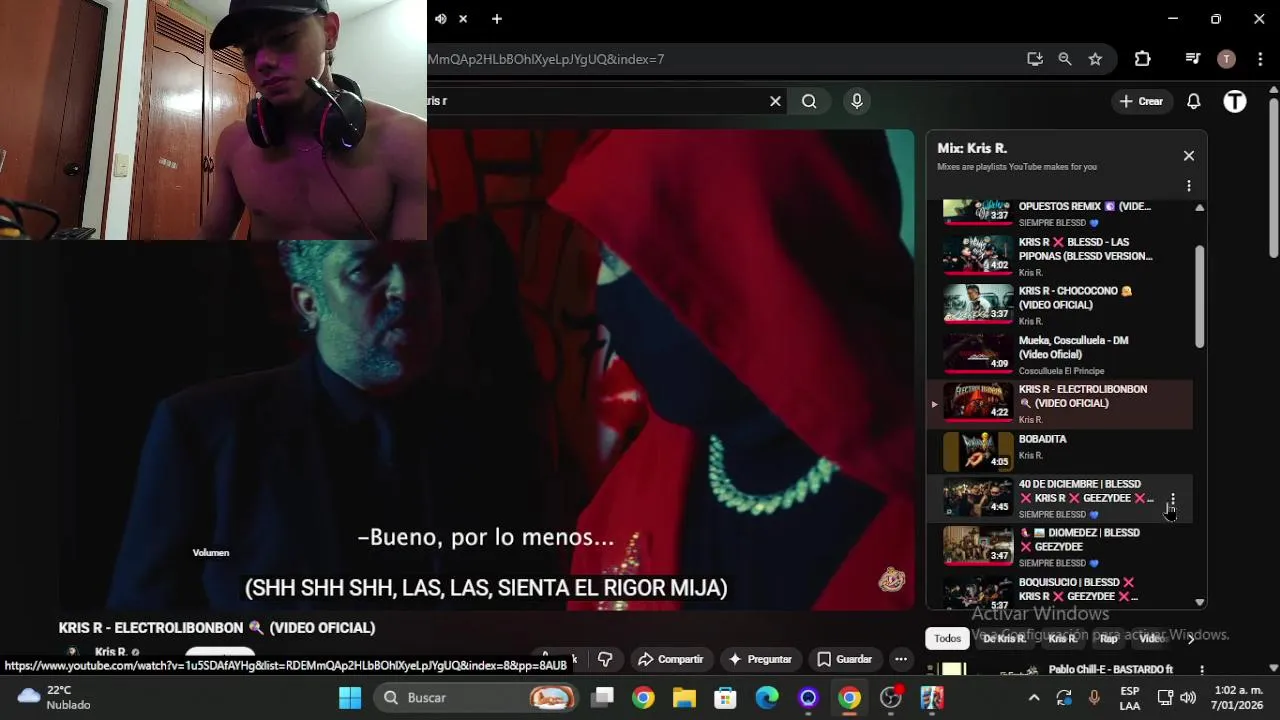Click the Compartir button
This screenshot has width=1280, height=720.
pyautogui.click(x=670, y=659)
